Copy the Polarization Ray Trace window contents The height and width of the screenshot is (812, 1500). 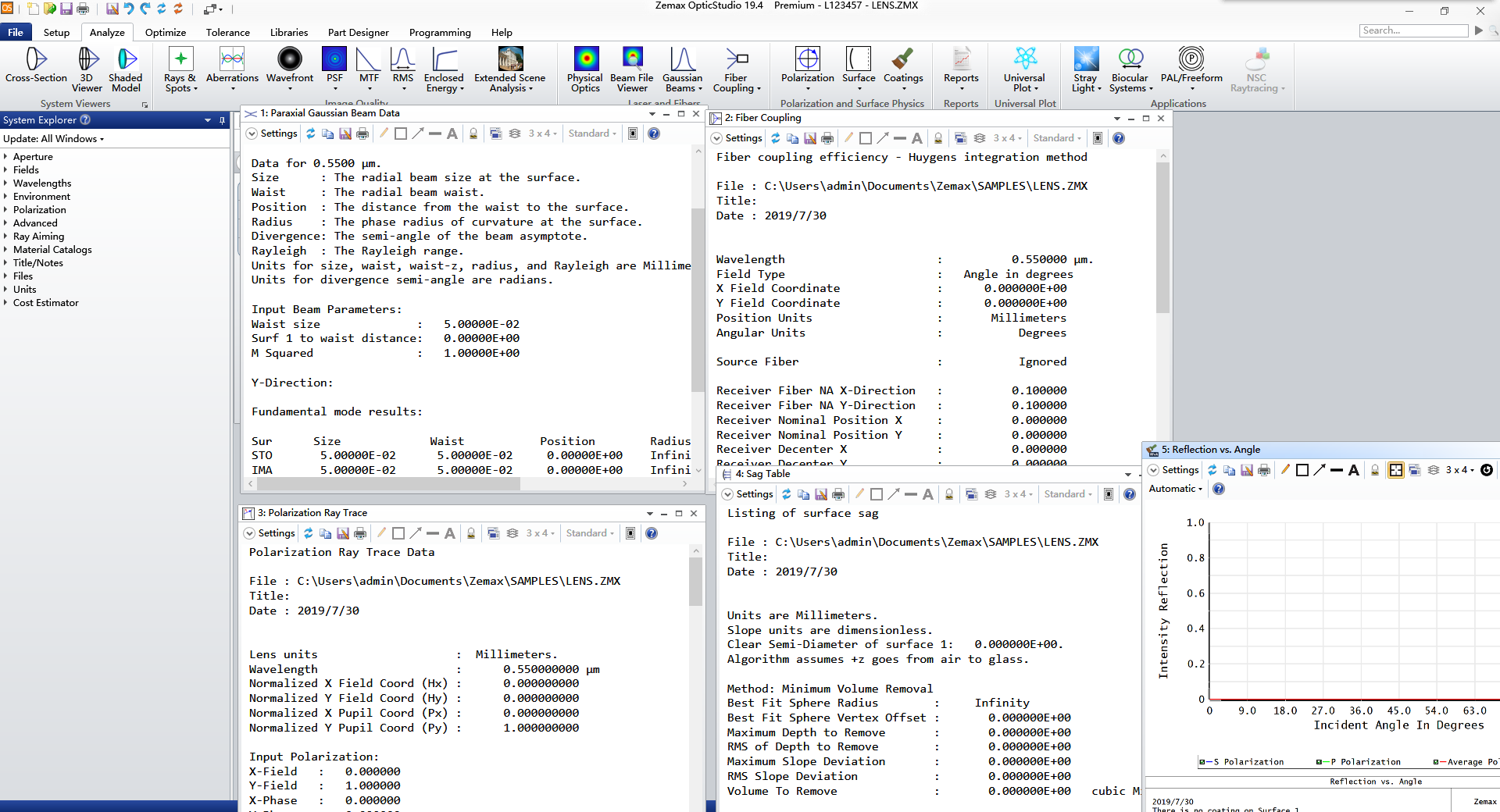(x=325, y=533)
